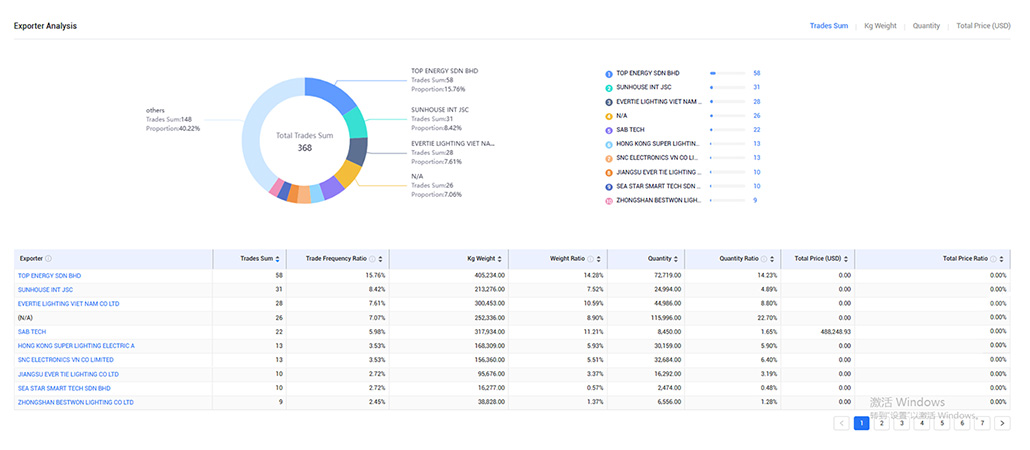Click the dark slate EVERTIE donut segment
The image size is (1030, 450).
[x=357, y=151]
